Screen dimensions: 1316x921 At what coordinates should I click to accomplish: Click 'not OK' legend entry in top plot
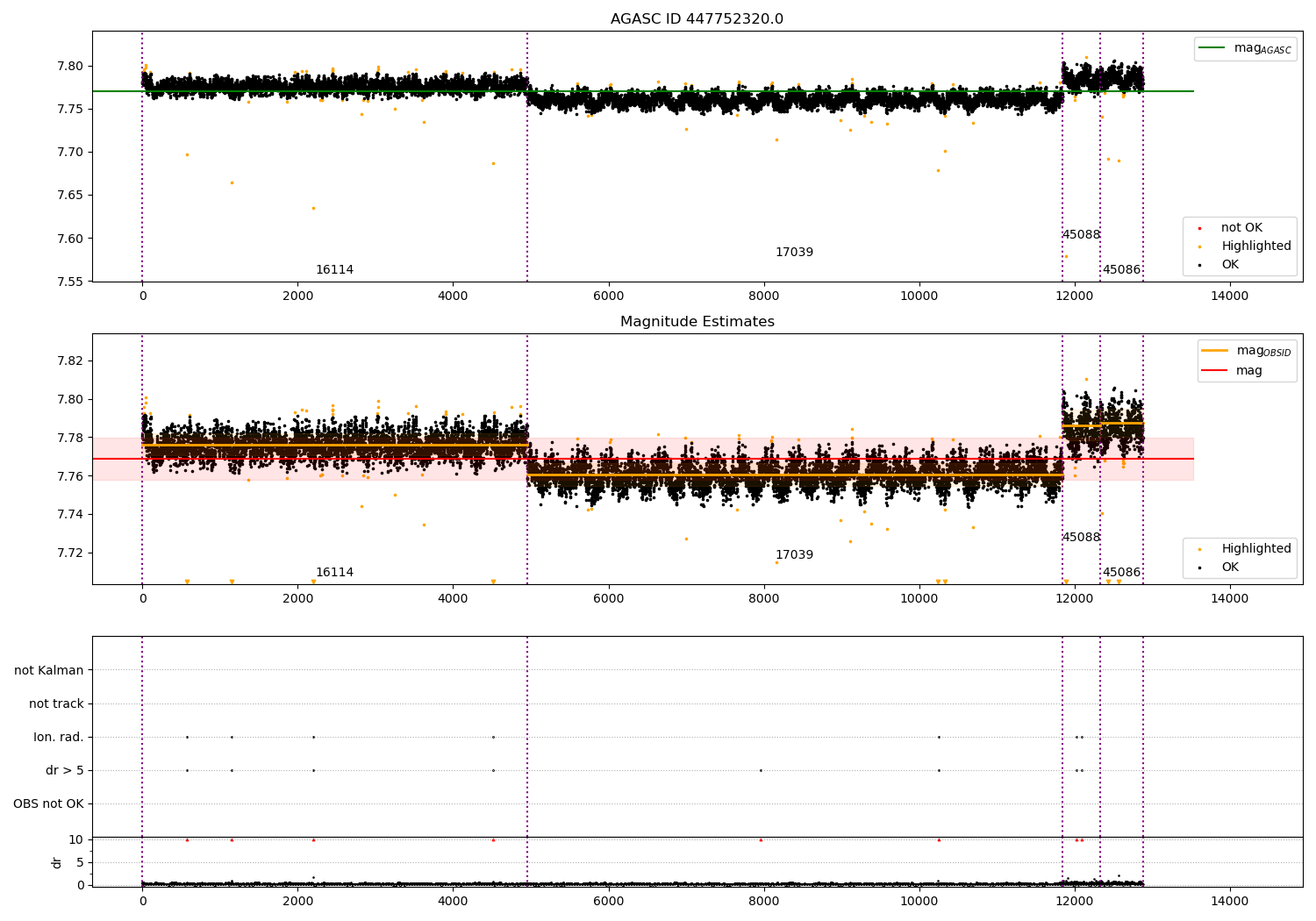1241,228
